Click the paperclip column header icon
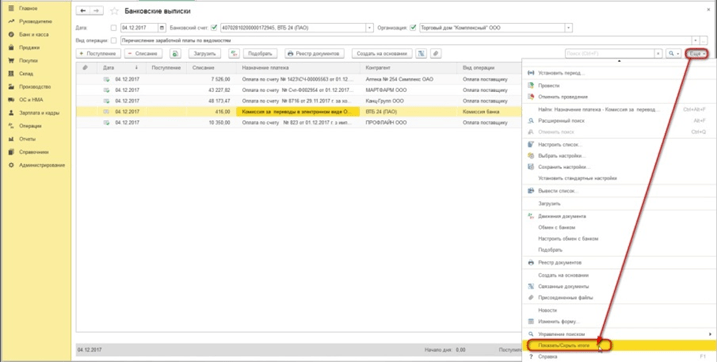 (x=85, y=68)
